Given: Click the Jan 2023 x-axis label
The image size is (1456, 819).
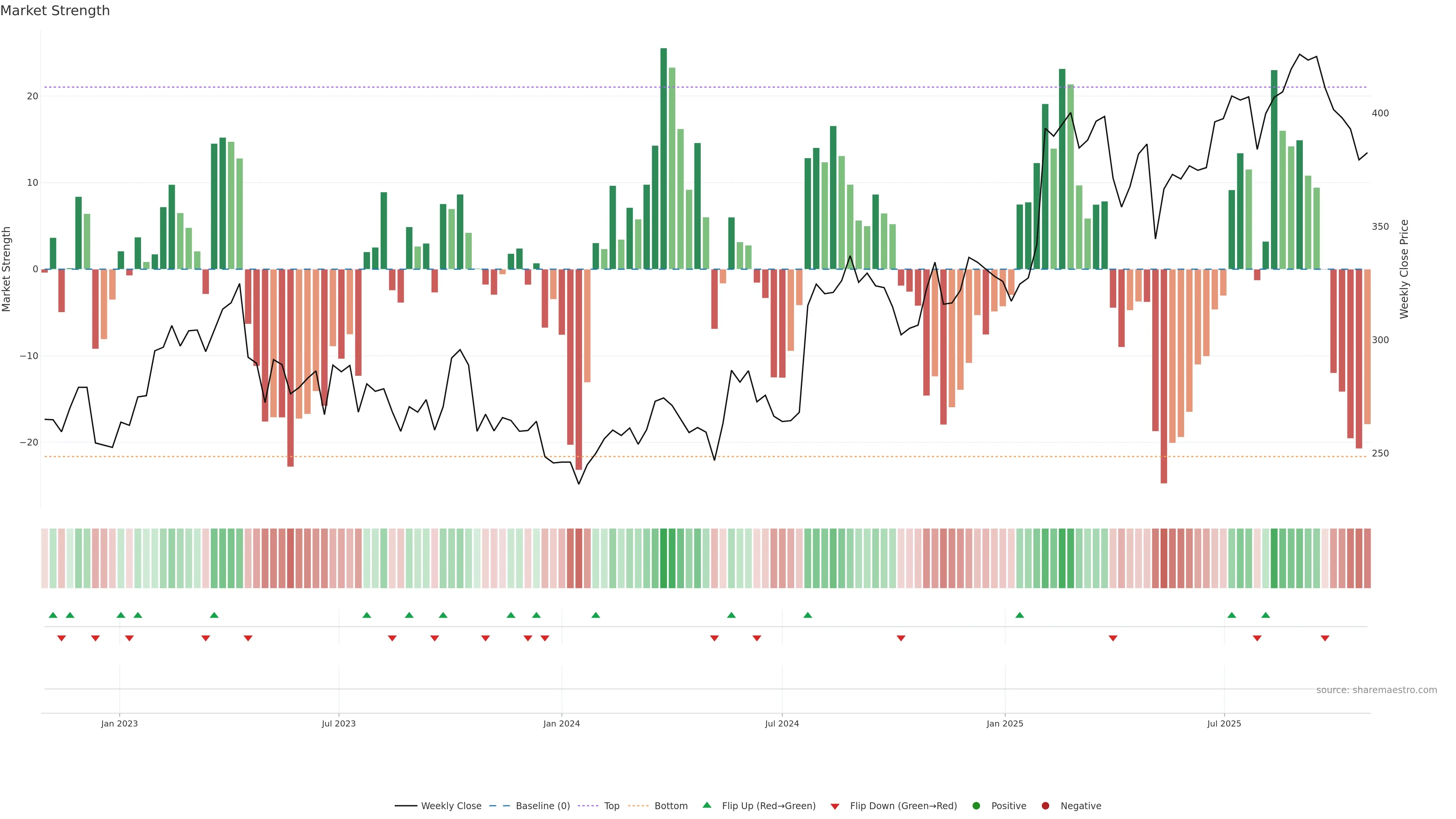Looking at the screenshot, I should (119, 723).
